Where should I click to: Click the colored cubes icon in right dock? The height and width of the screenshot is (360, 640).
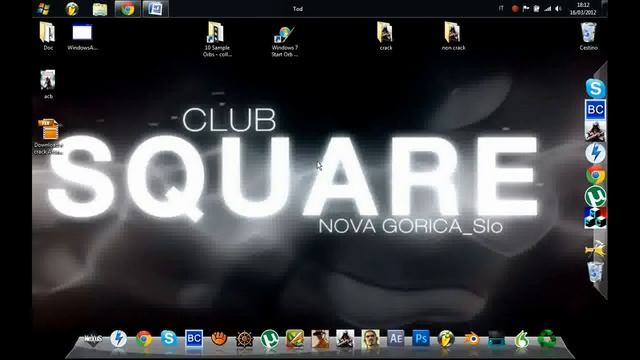point(596,218)
